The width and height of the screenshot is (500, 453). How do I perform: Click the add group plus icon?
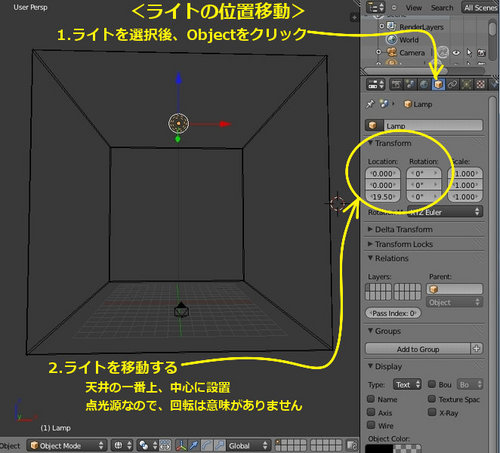[477, 349]
